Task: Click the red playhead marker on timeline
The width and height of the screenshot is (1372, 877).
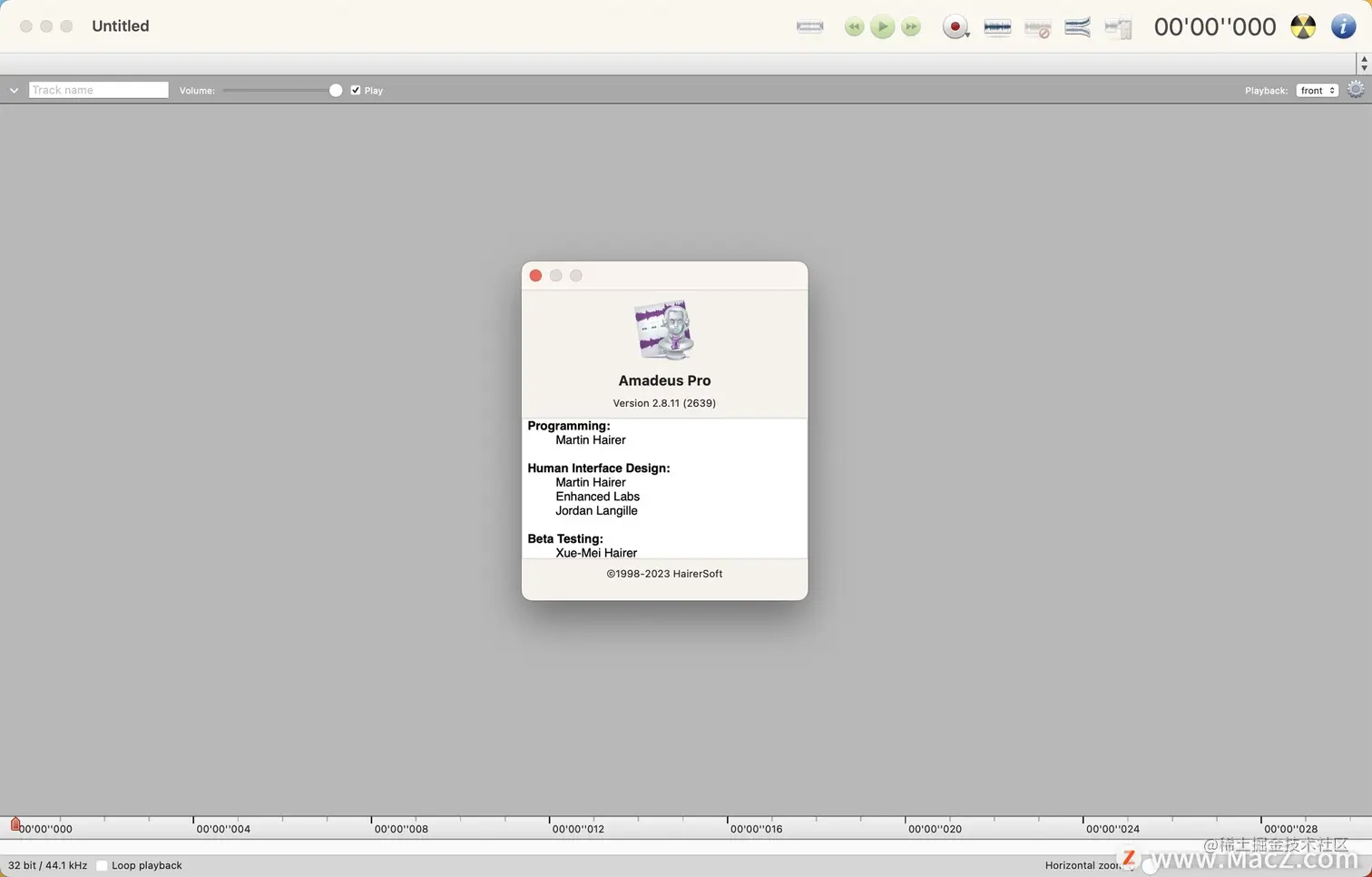Action: [x=15, y=823]
